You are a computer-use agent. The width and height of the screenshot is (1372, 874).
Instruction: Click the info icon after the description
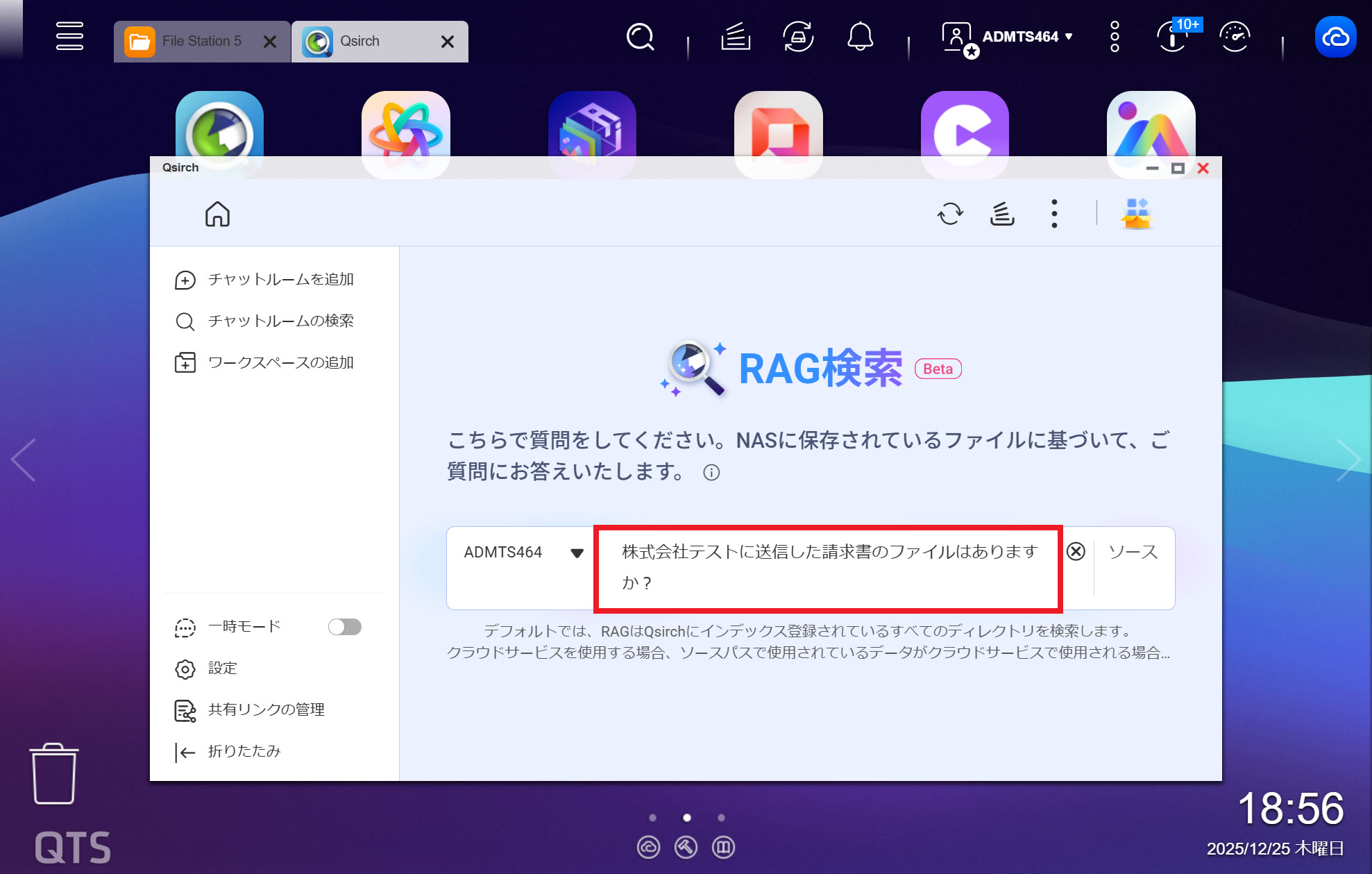pos(711,473)
